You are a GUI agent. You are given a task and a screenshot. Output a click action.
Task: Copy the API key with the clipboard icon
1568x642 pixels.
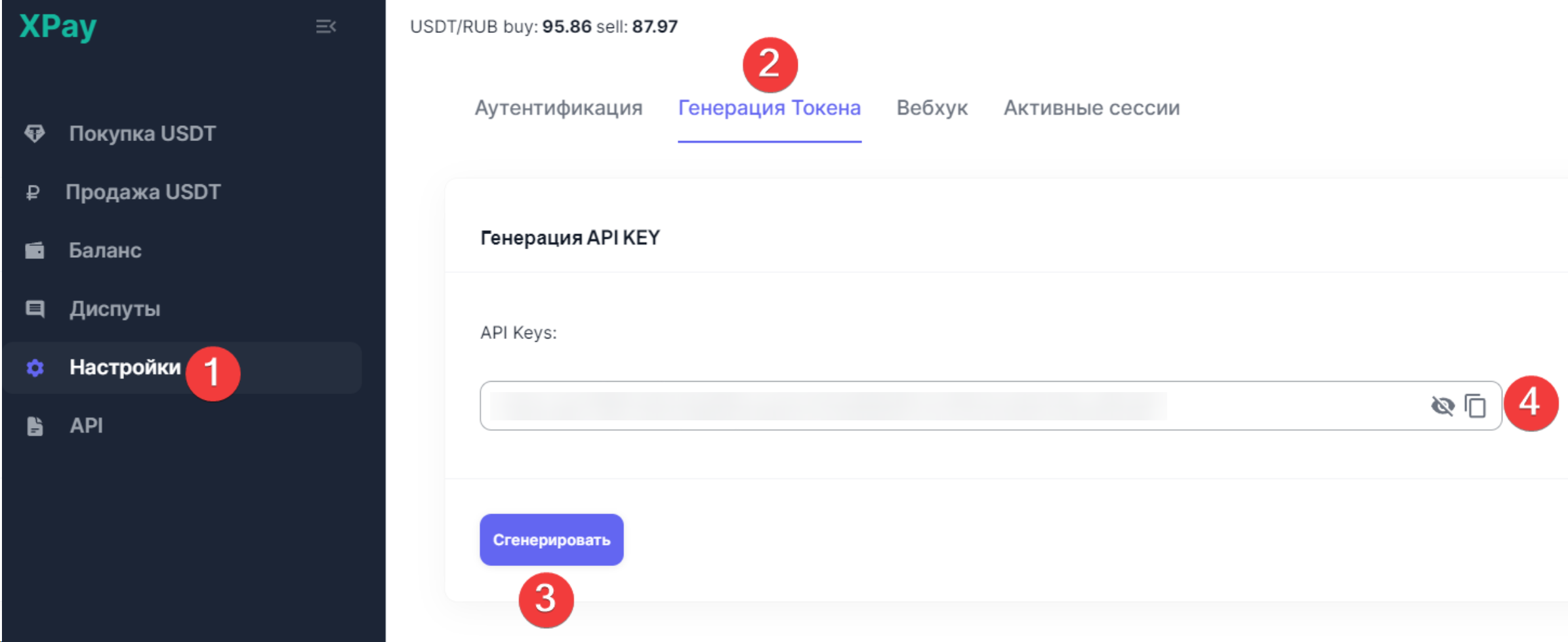(1475, 406)
